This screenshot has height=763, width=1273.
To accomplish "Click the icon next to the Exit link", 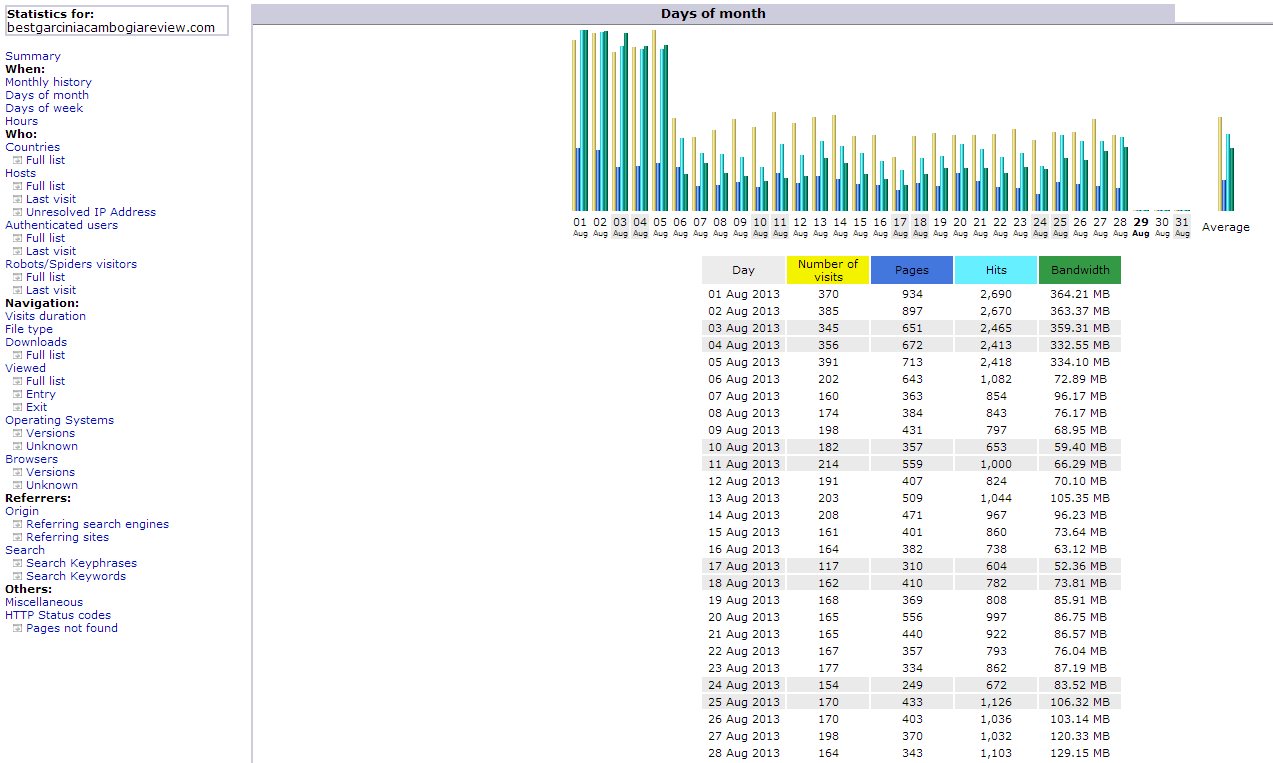I will [17, 407].
